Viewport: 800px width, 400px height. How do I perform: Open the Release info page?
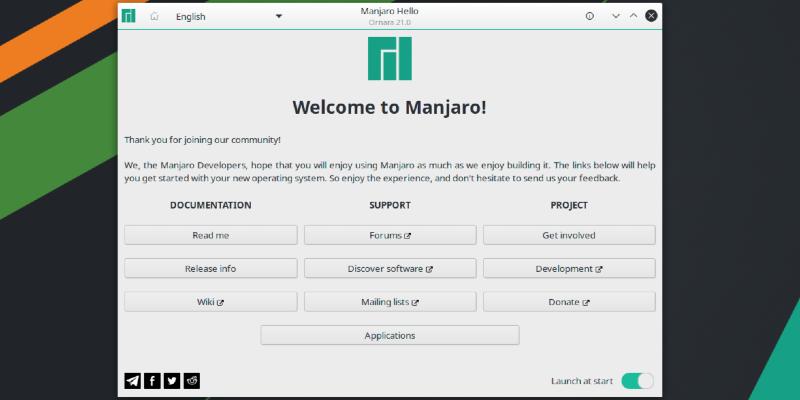[x=210, y=268]
